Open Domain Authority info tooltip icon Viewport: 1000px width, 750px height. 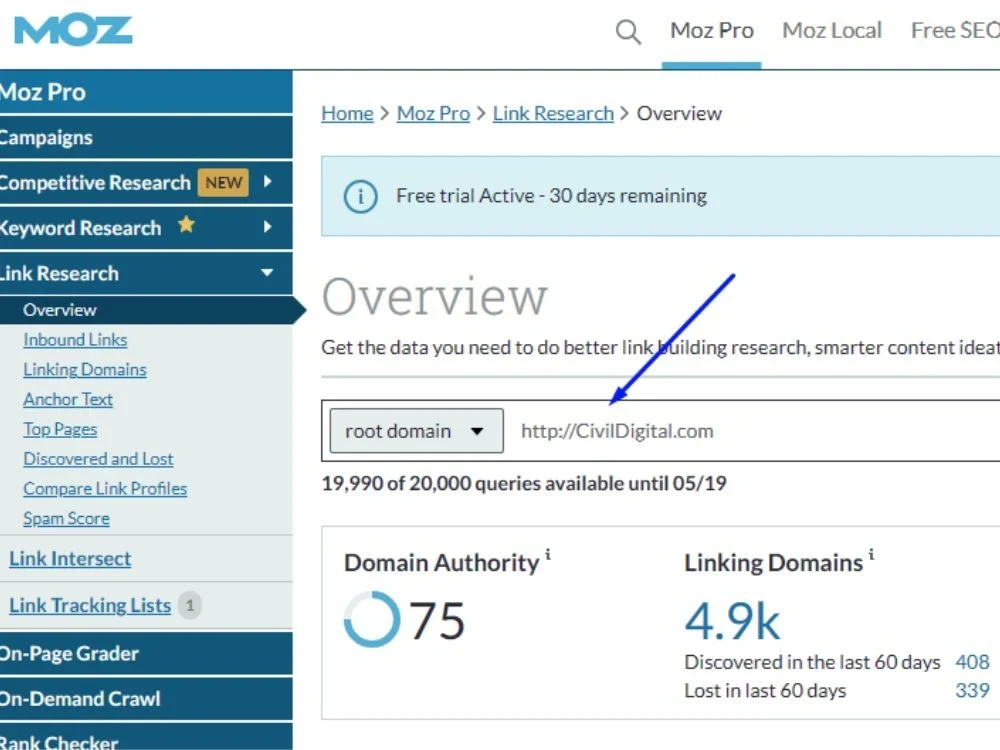[548, 554]
